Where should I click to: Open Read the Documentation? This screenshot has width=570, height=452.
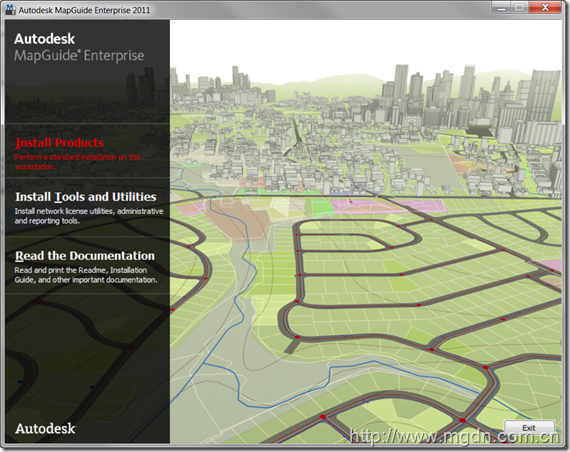pos(85,256)
